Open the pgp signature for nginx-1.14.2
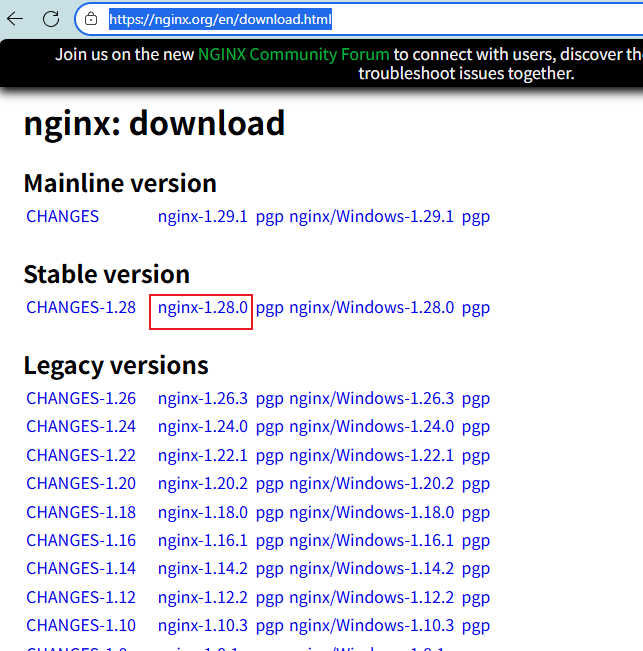 pyautogui.click(x=269, y=569)
